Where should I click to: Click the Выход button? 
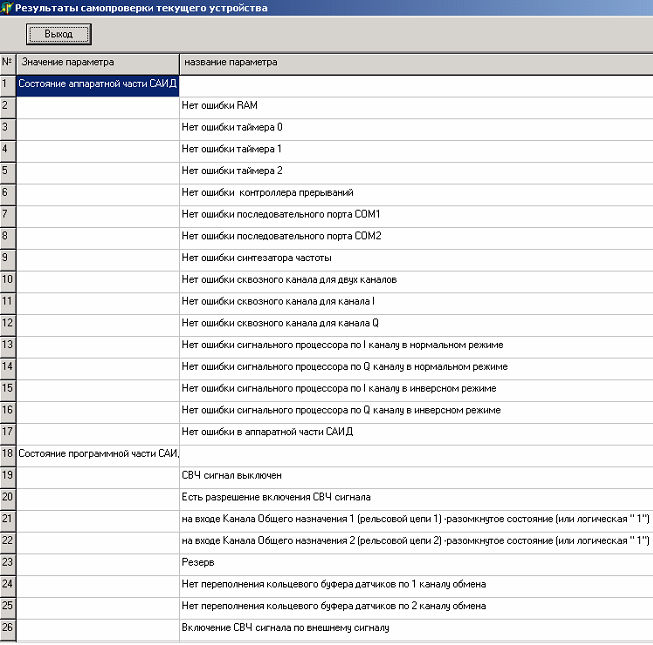[59, 34]
